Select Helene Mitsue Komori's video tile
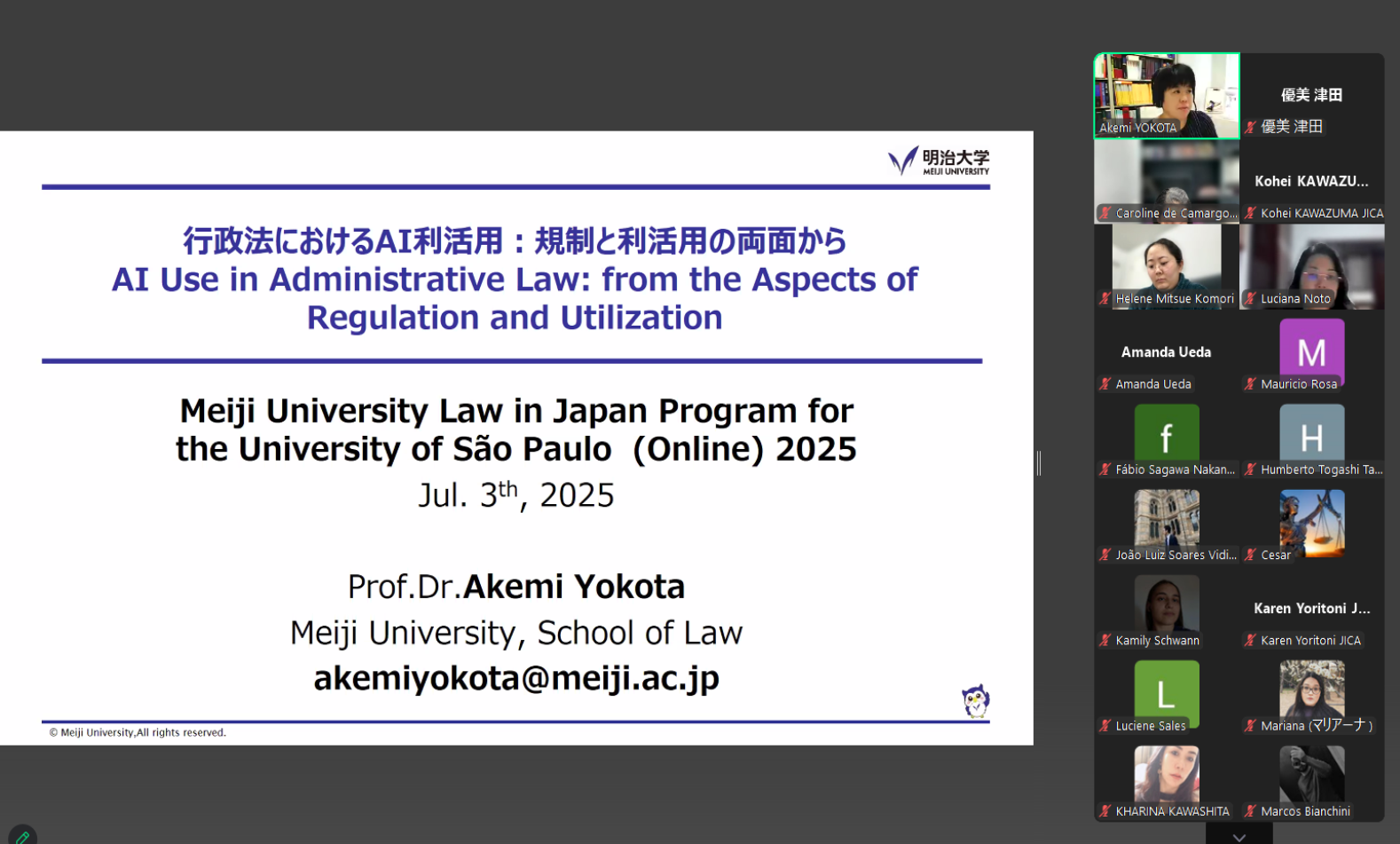This screenshot has width=1400, height=844. point(1167,266)
